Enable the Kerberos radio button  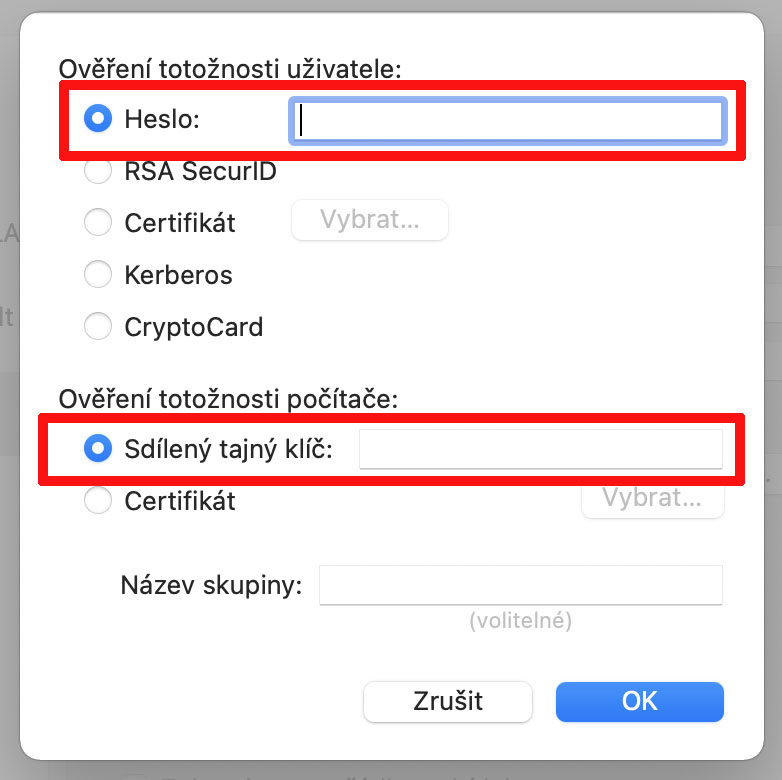[98, 274]
